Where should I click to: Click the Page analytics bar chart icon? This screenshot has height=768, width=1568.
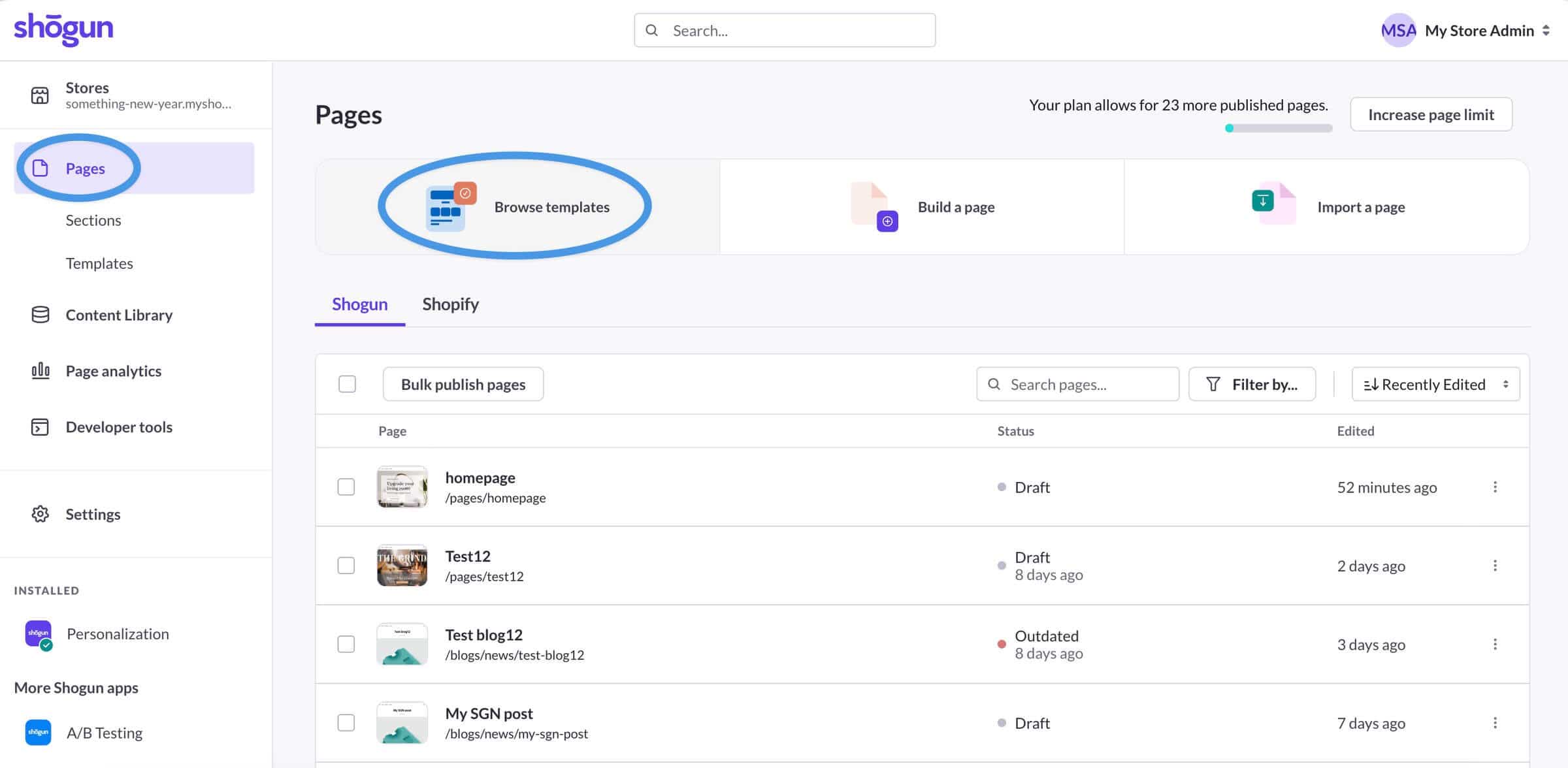41,371
